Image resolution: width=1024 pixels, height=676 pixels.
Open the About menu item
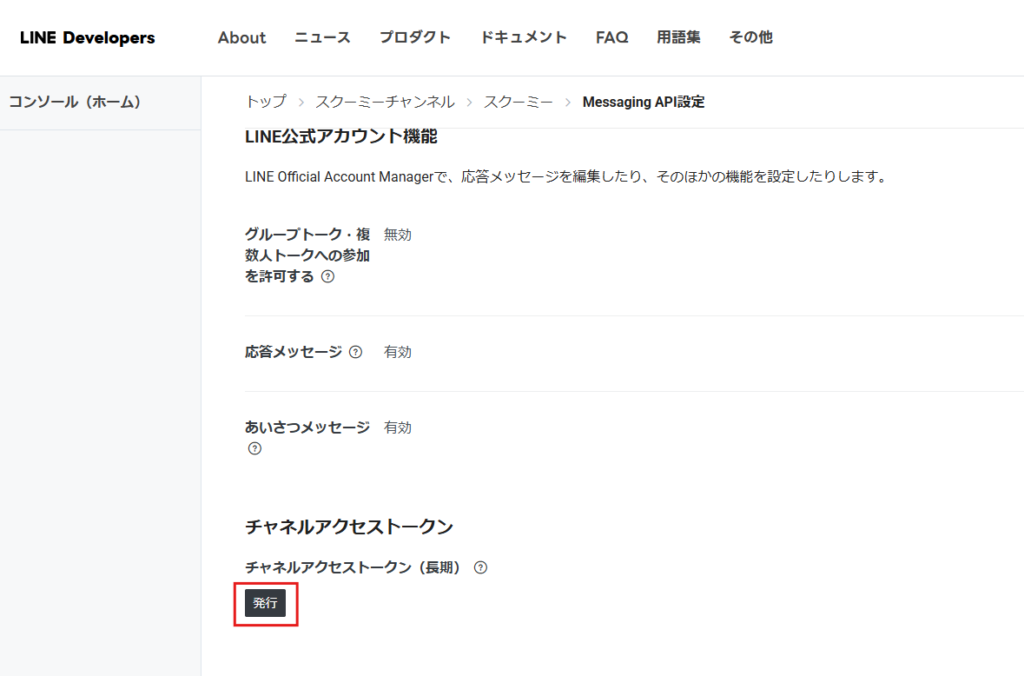click(242, 38)
